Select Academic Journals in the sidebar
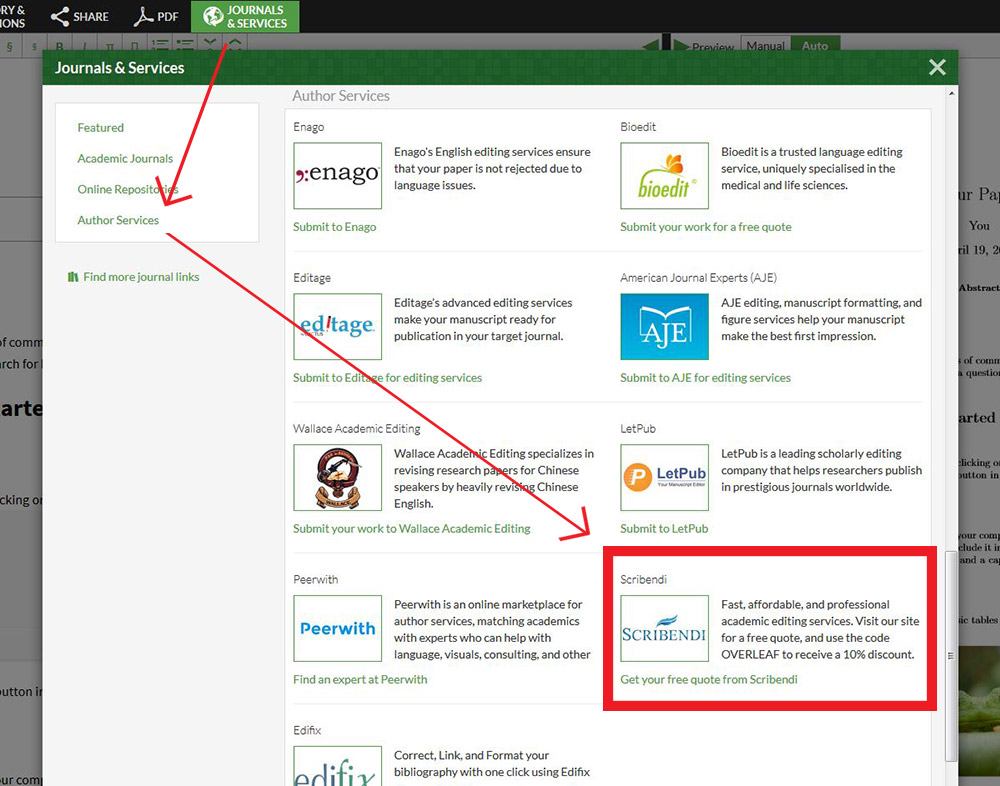This screenshot has width=1000, height=786. coord(125,158)
